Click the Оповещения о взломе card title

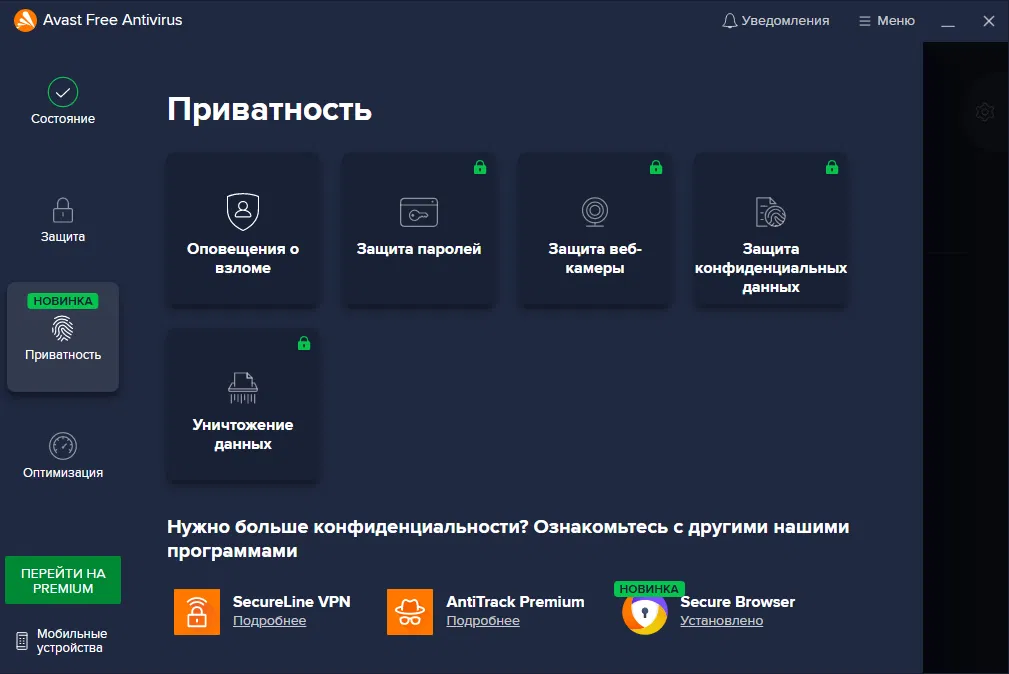coord(243,258)
